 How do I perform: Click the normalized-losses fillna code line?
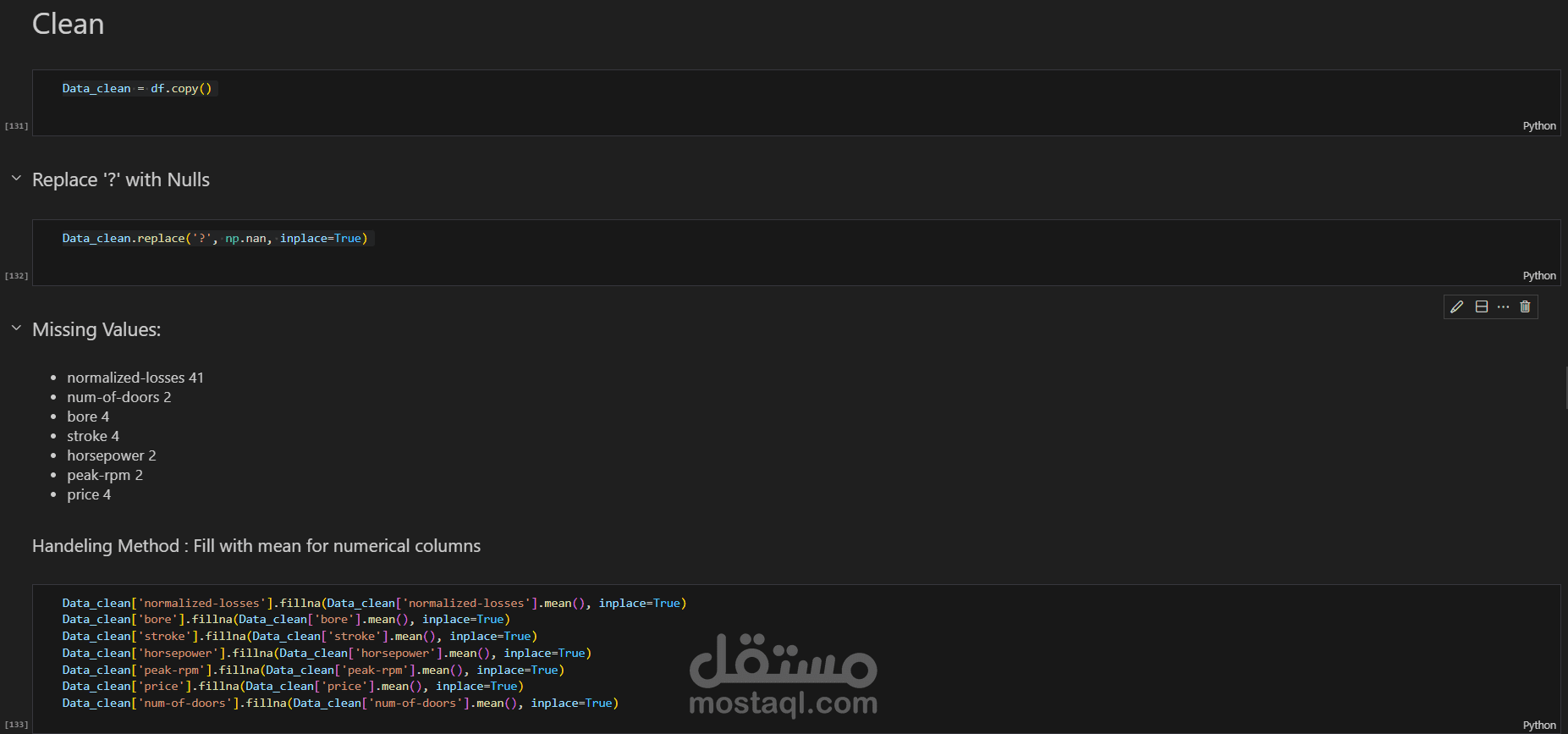click(x=374, y=604)
